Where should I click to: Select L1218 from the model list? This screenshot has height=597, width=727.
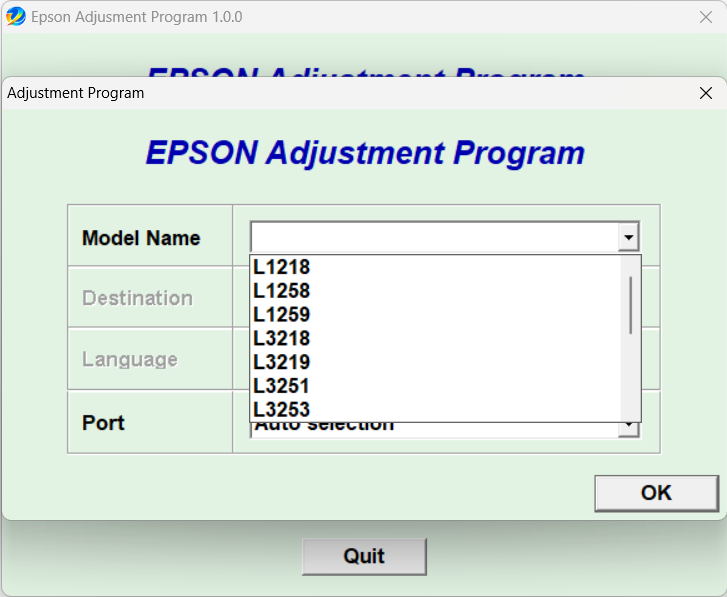pyautogui.click(x=282, y=267)
